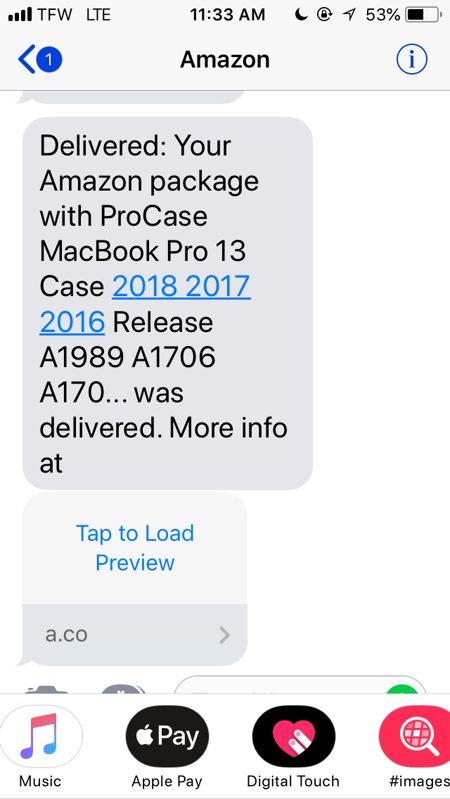Tap the Delivered message bubble
The width and height of the screenshot is (450, 799).
tap(167, 303)
